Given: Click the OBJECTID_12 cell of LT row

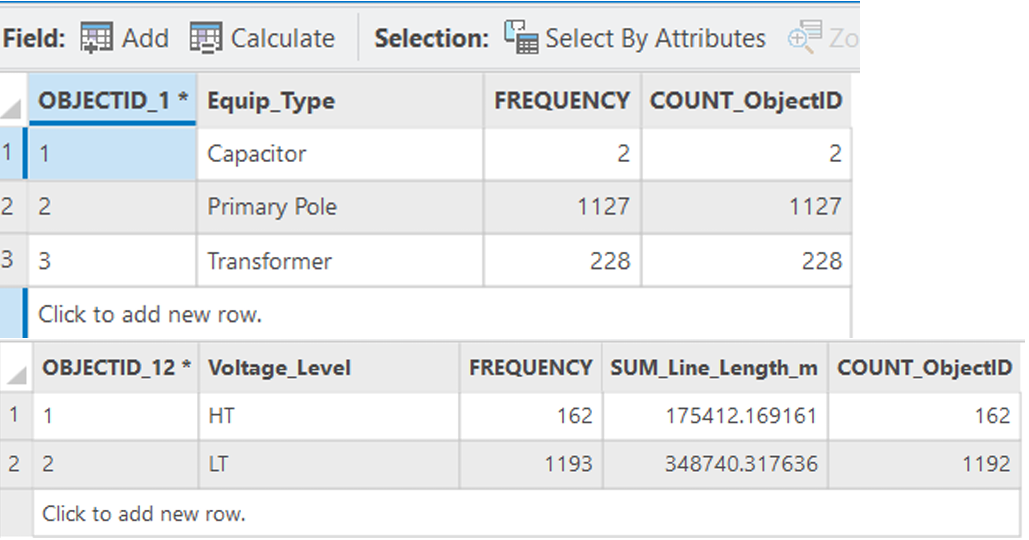Looking at the screenshot, I should (x=116, y=464).
